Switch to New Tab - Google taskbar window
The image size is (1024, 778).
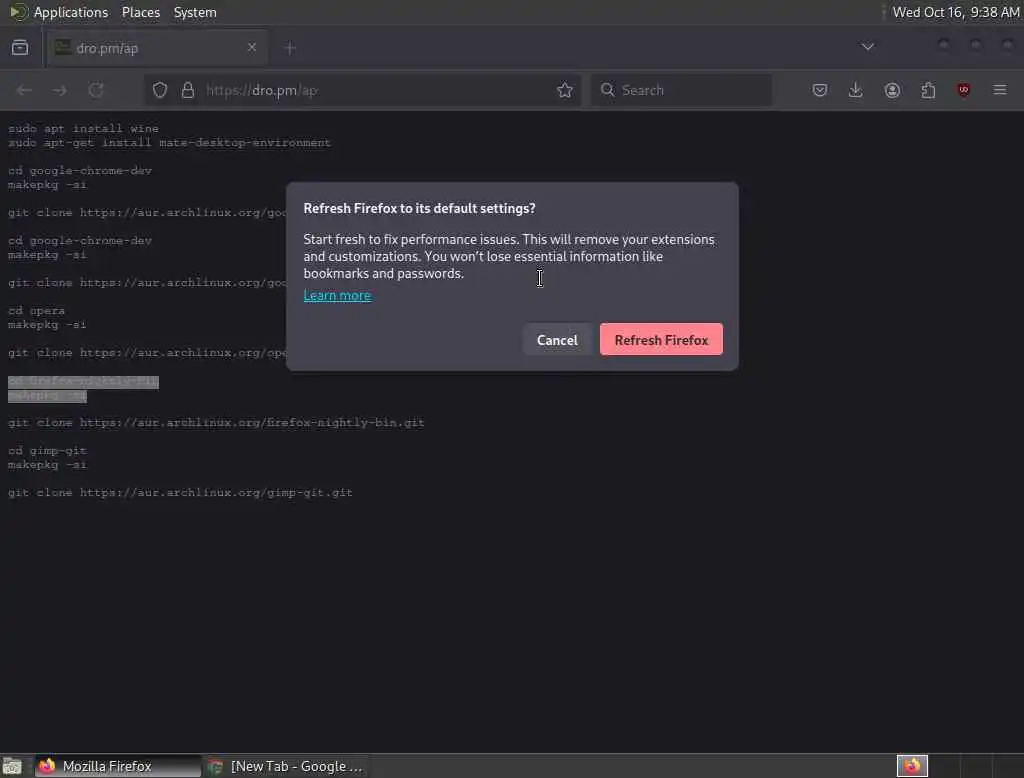[x=285, y=766]
